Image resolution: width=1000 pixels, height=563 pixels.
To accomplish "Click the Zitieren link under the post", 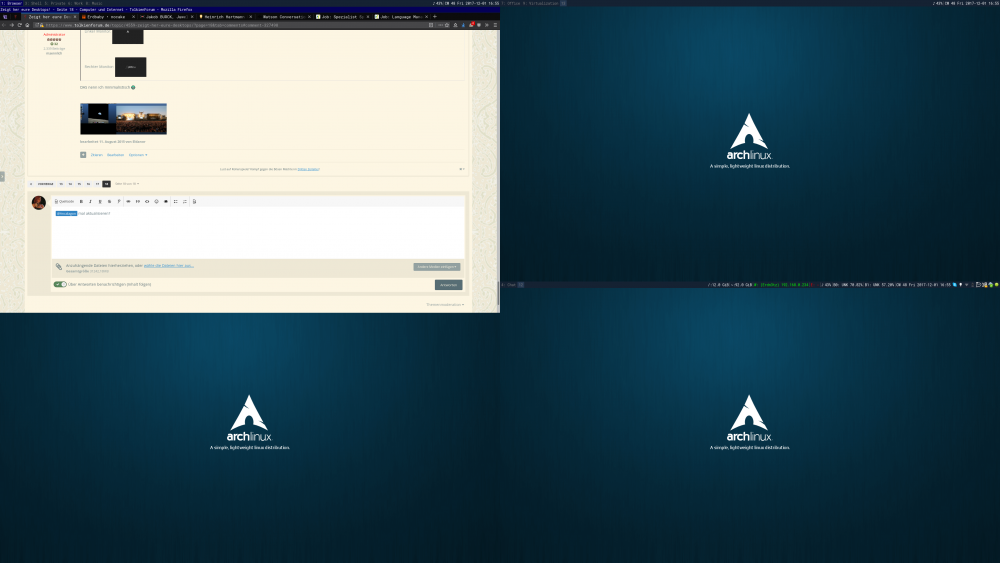I will click(x=96, y=155).
